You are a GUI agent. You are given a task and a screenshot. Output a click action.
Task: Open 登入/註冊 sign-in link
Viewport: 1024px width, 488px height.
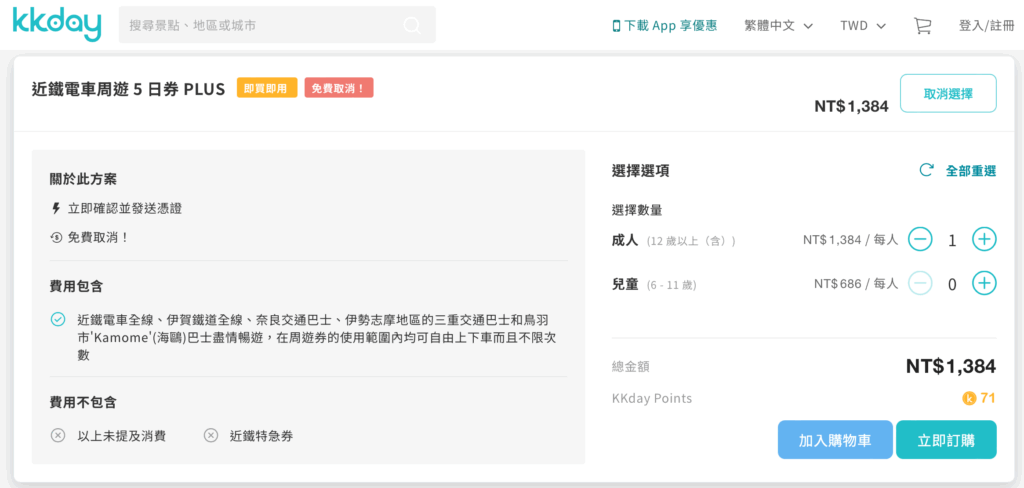tap(986, 25)
